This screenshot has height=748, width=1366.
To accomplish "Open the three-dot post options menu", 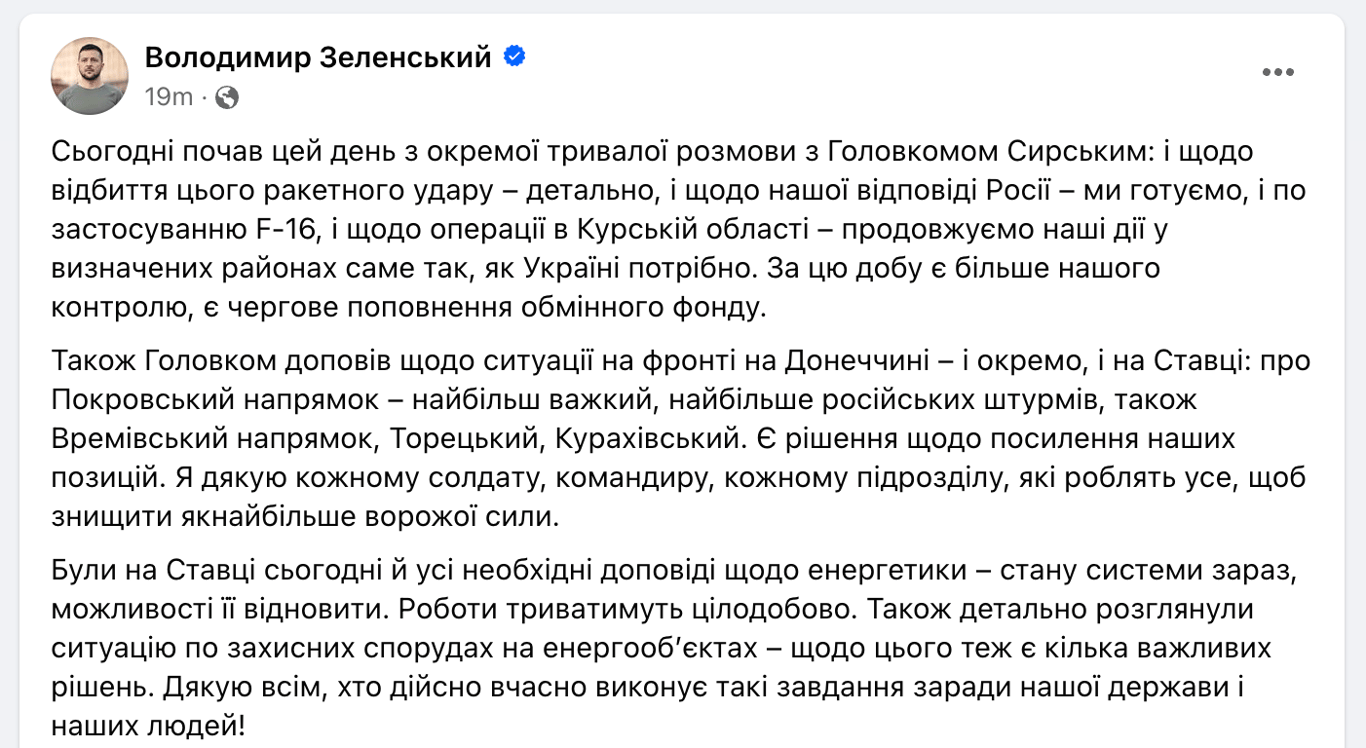I will (1278, 72).
